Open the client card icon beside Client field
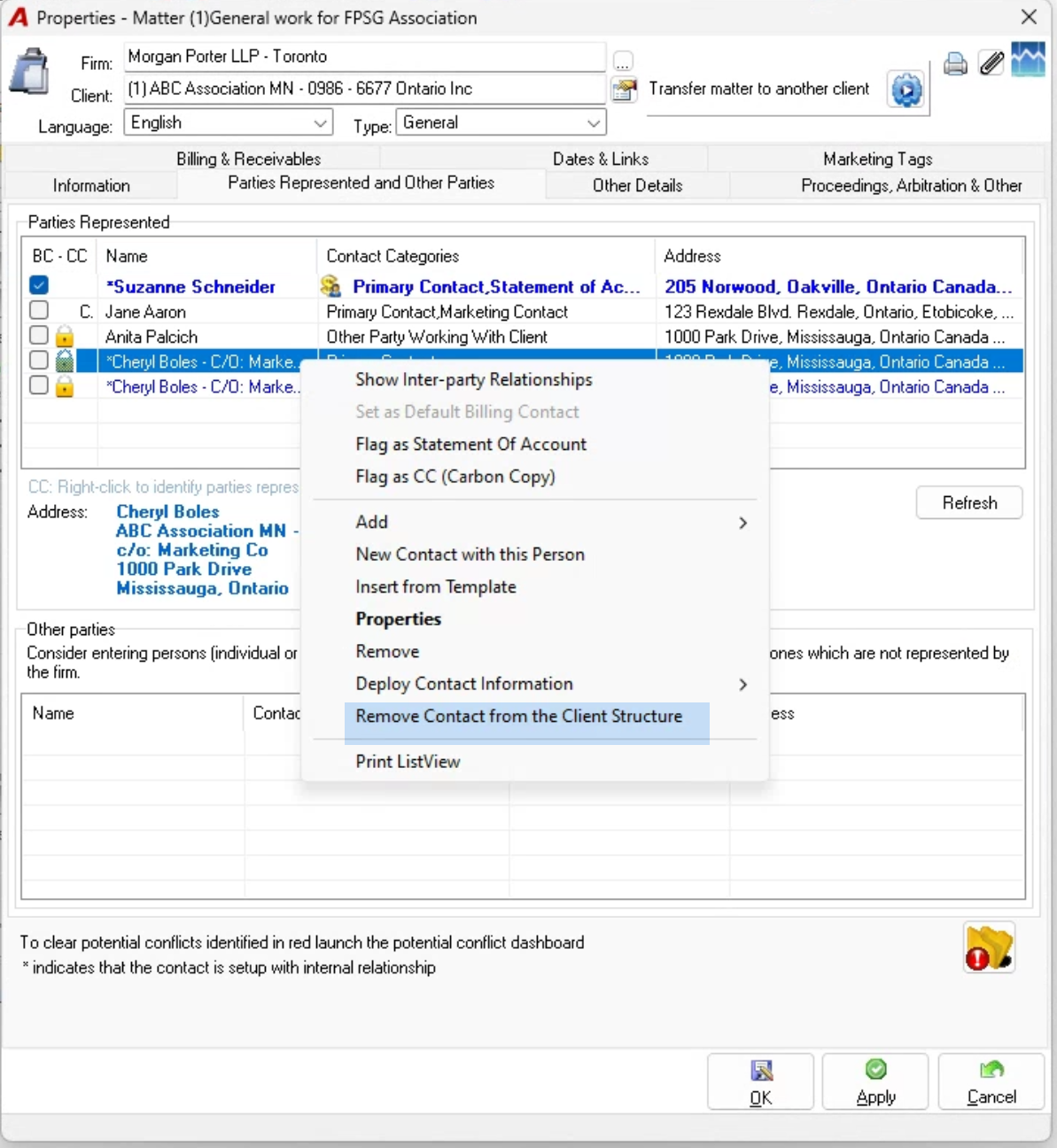Viewport: 1057px width, 1148px height. click(625, 89)
